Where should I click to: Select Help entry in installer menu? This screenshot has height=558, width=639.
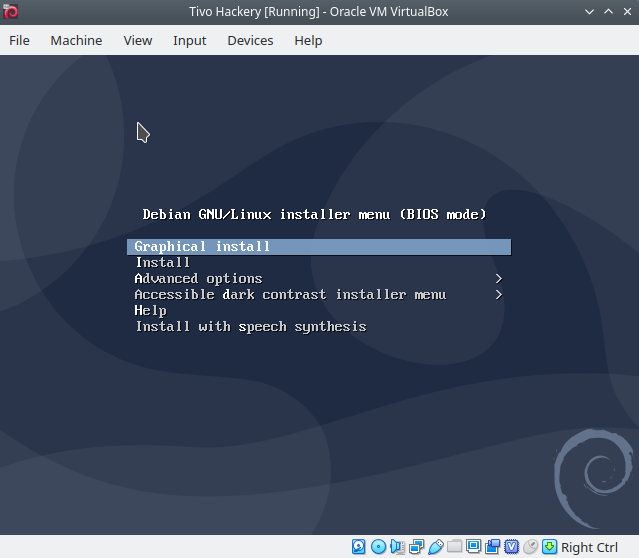[150, 311]
